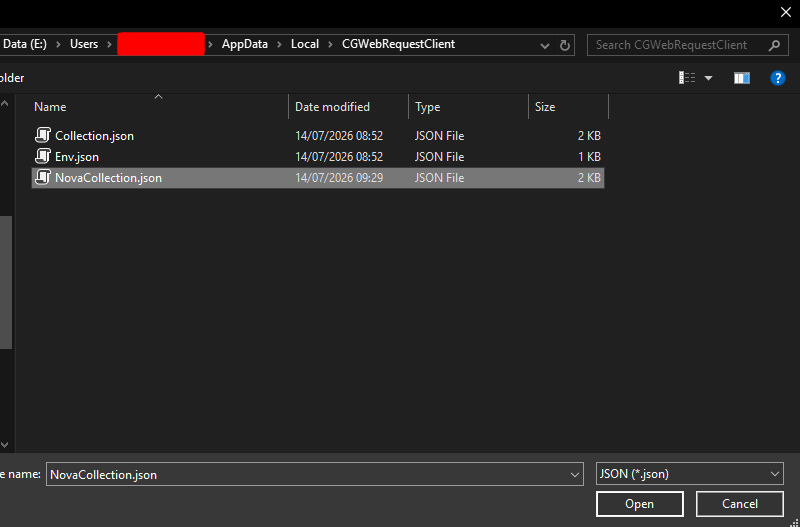
Task: Sort files by the Name column
Action: [x=50, y=107]
